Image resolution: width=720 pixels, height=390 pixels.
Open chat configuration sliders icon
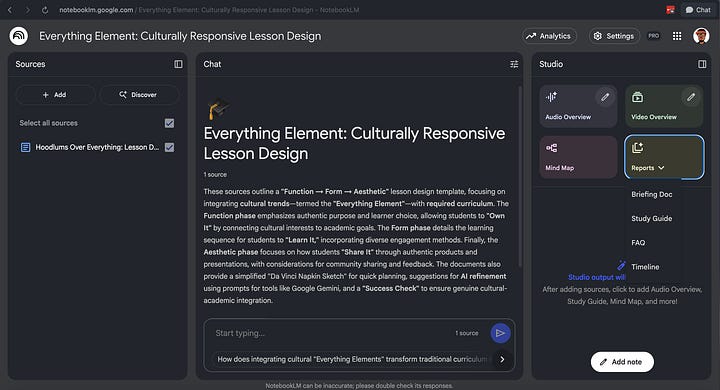click(x=514, y=64)
